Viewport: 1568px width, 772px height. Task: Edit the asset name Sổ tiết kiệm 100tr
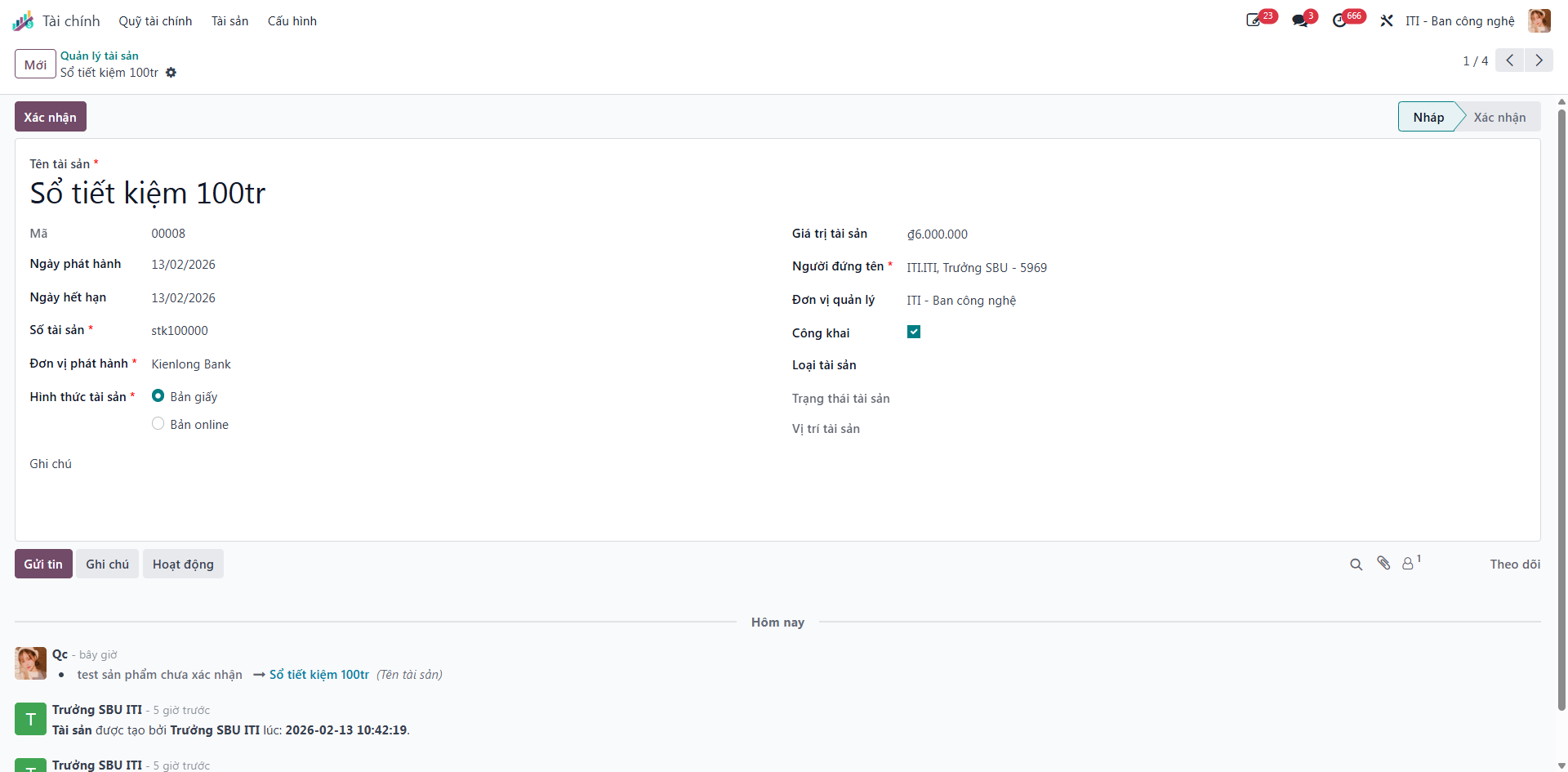point(148,194)
